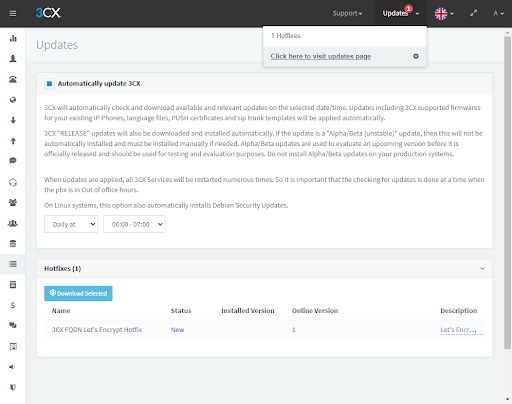Click here to visit updates page link
512x404 pixels.
coord(321,56)
